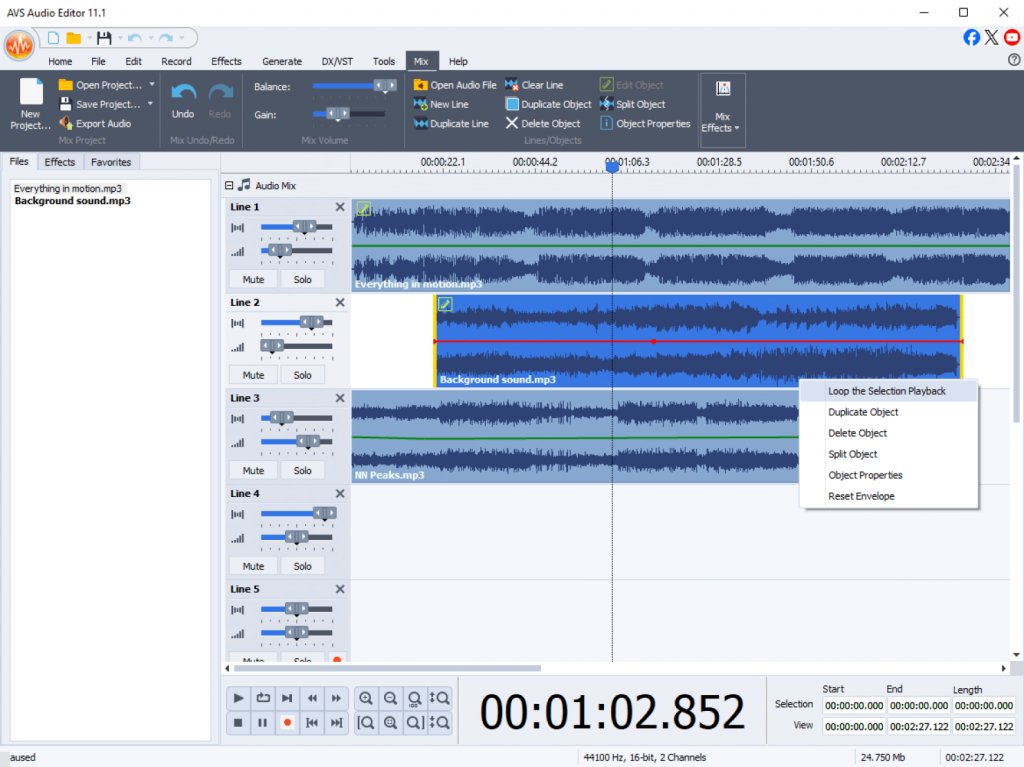Open the Favorites panel tab

110,162
